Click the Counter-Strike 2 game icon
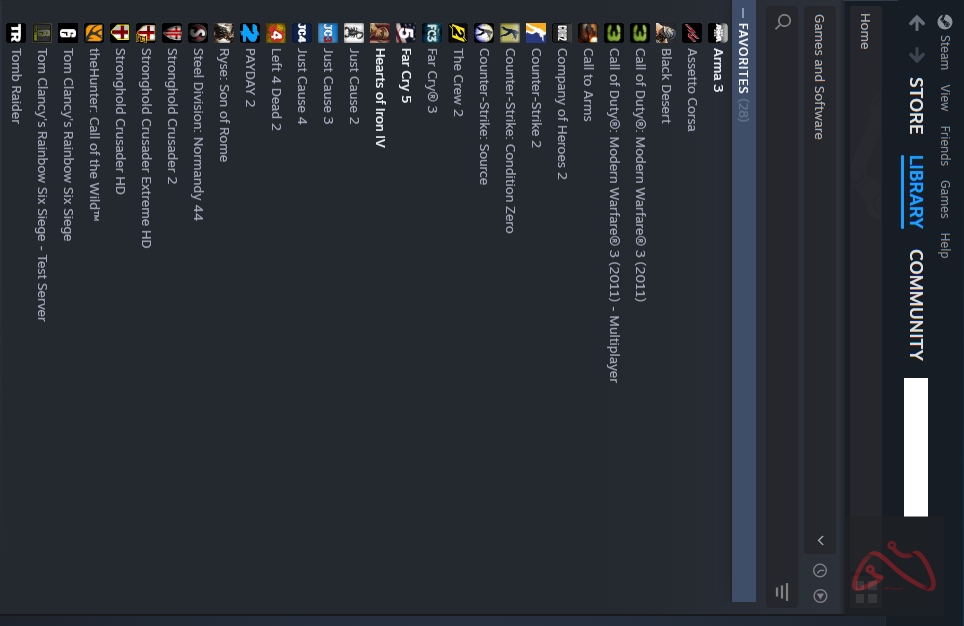Screen dimensions: 964x626 tap(535, 33)
